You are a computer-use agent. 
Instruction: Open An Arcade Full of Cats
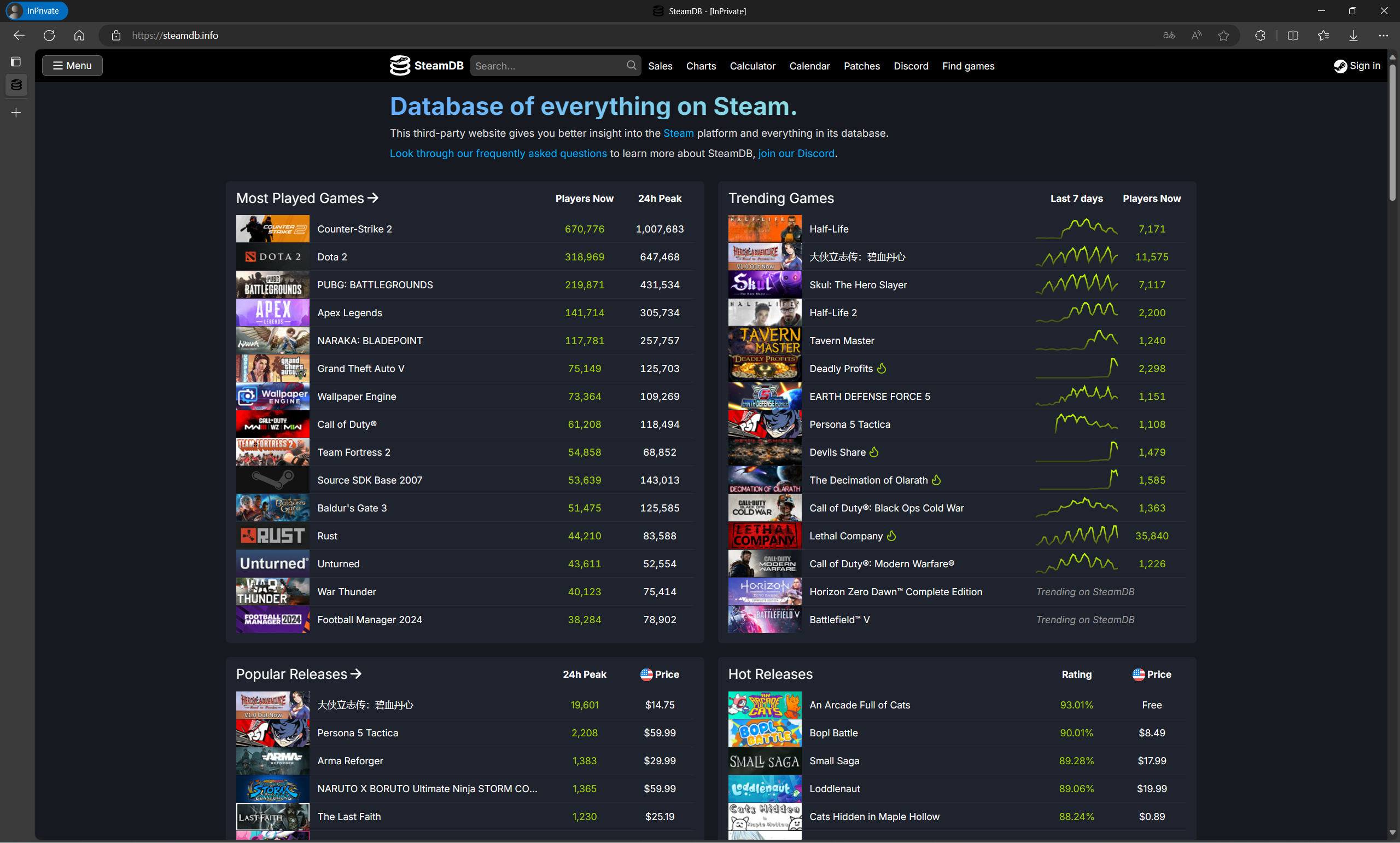860,705
